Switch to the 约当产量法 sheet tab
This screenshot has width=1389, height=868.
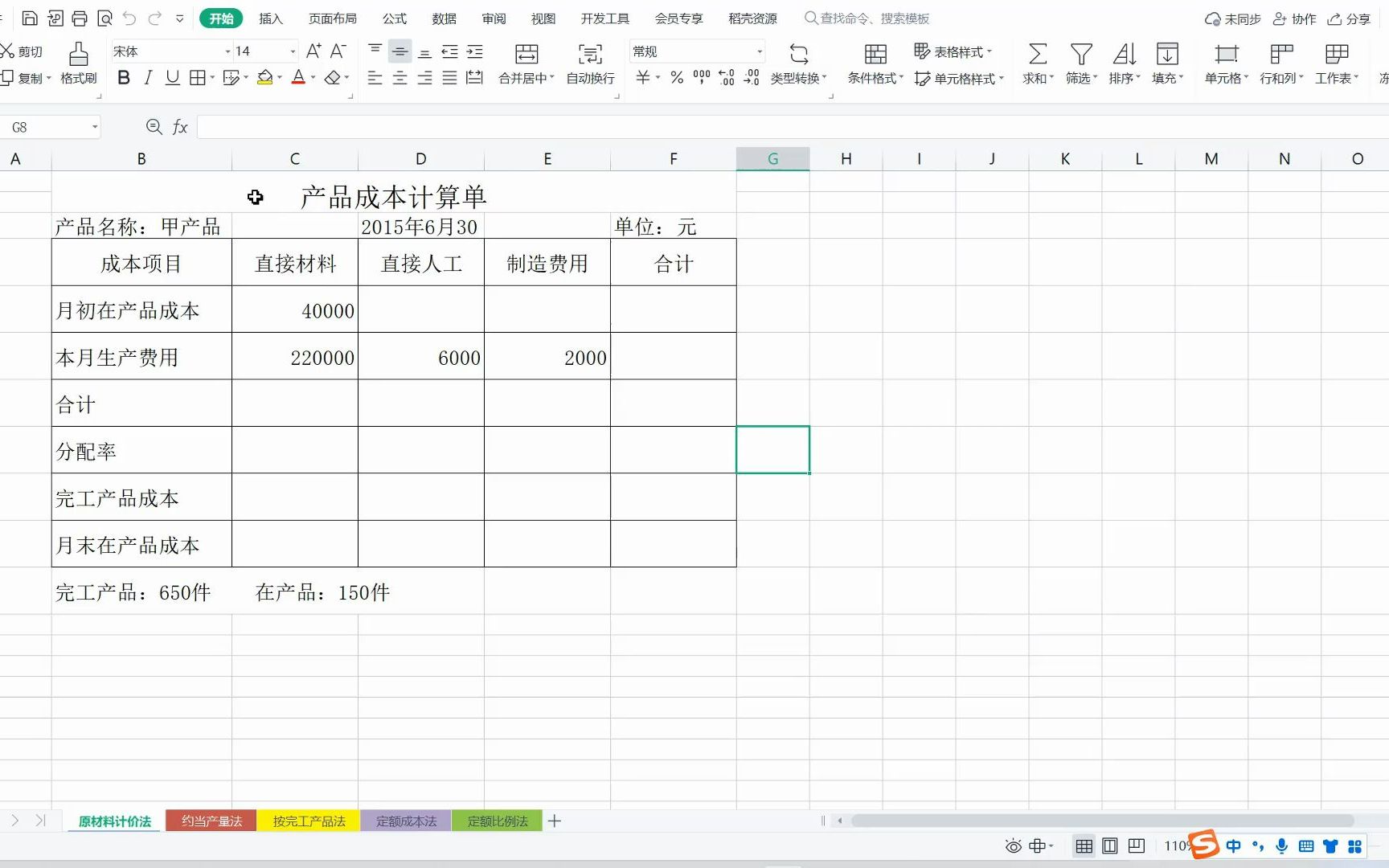click(211, 821)
